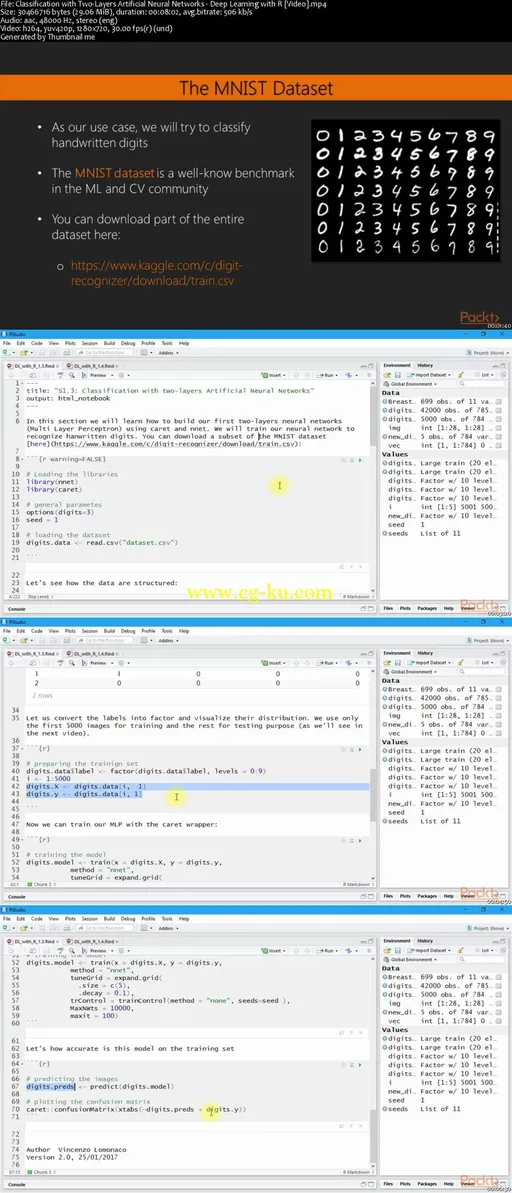Screen dimensions: 512x1193
Task: Open Help pane tab in second RStudio frame
Action: pos(448,896)
